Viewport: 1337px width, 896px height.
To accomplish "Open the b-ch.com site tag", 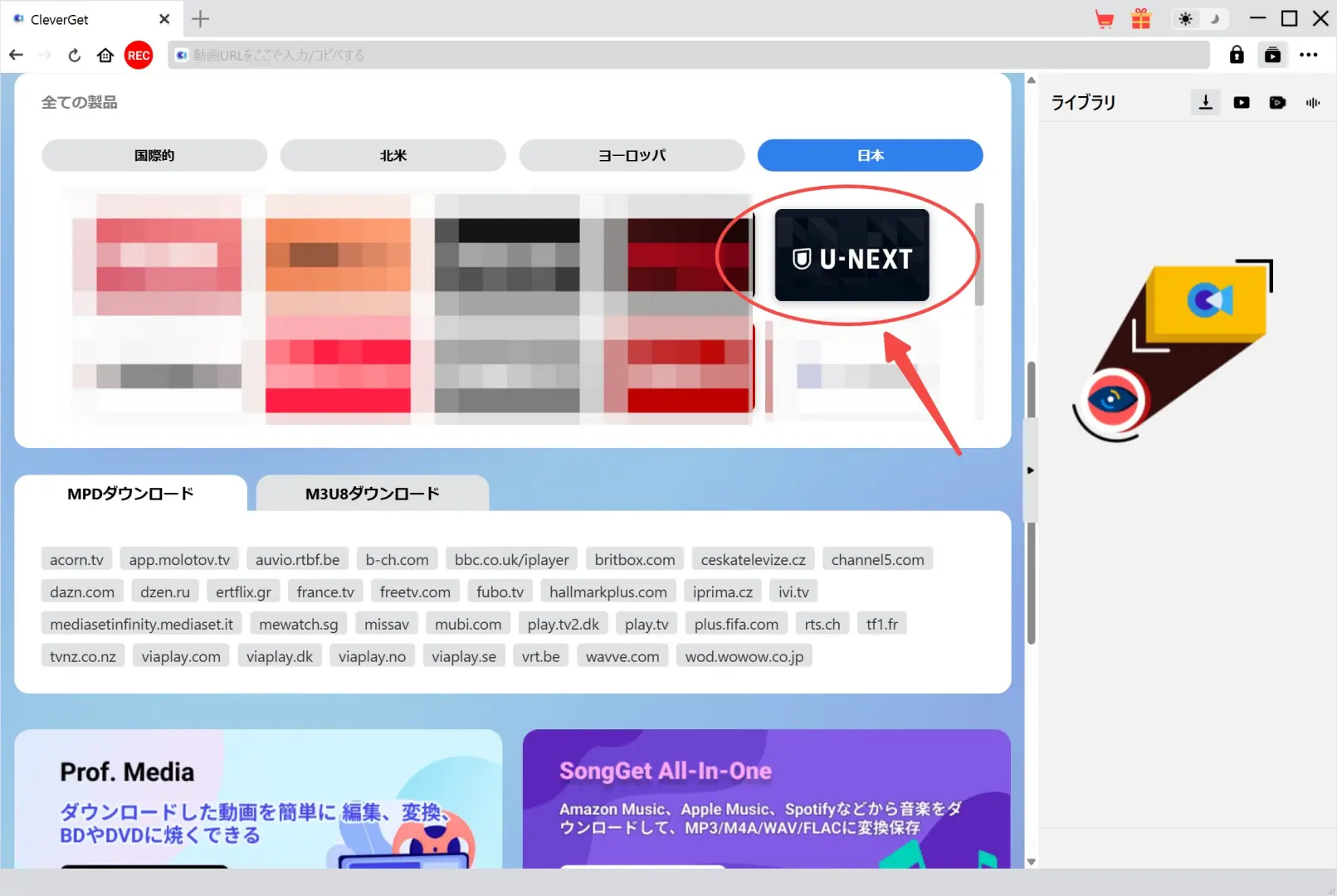I will click(x=397, y=559).
